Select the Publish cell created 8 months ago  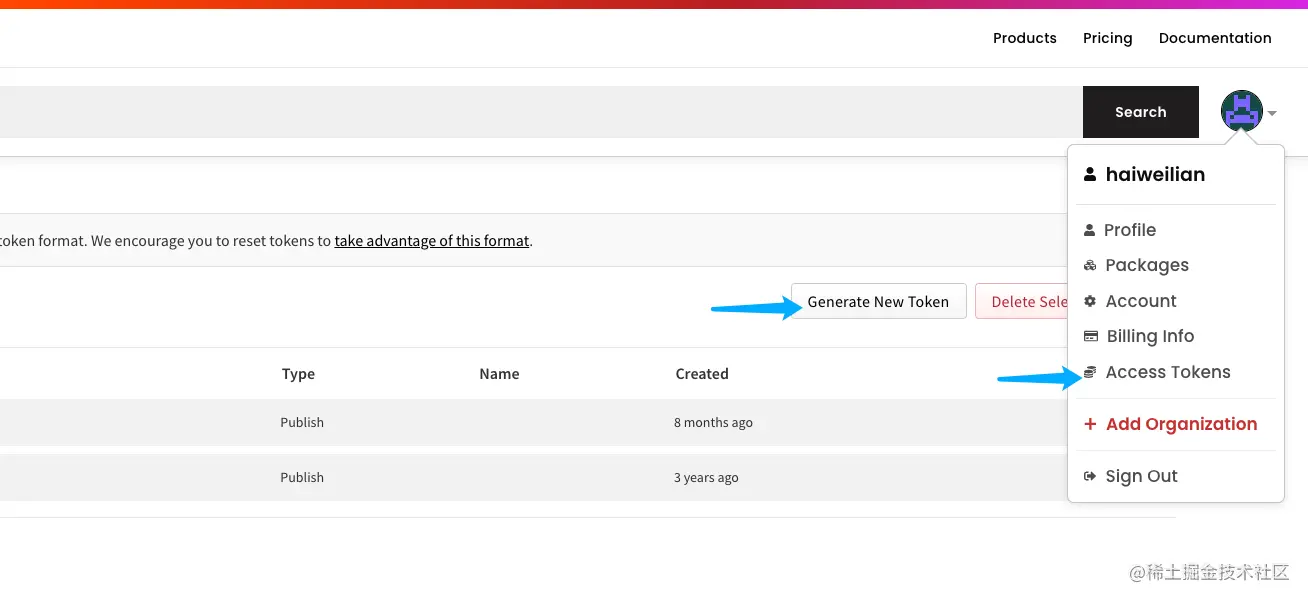302,423
